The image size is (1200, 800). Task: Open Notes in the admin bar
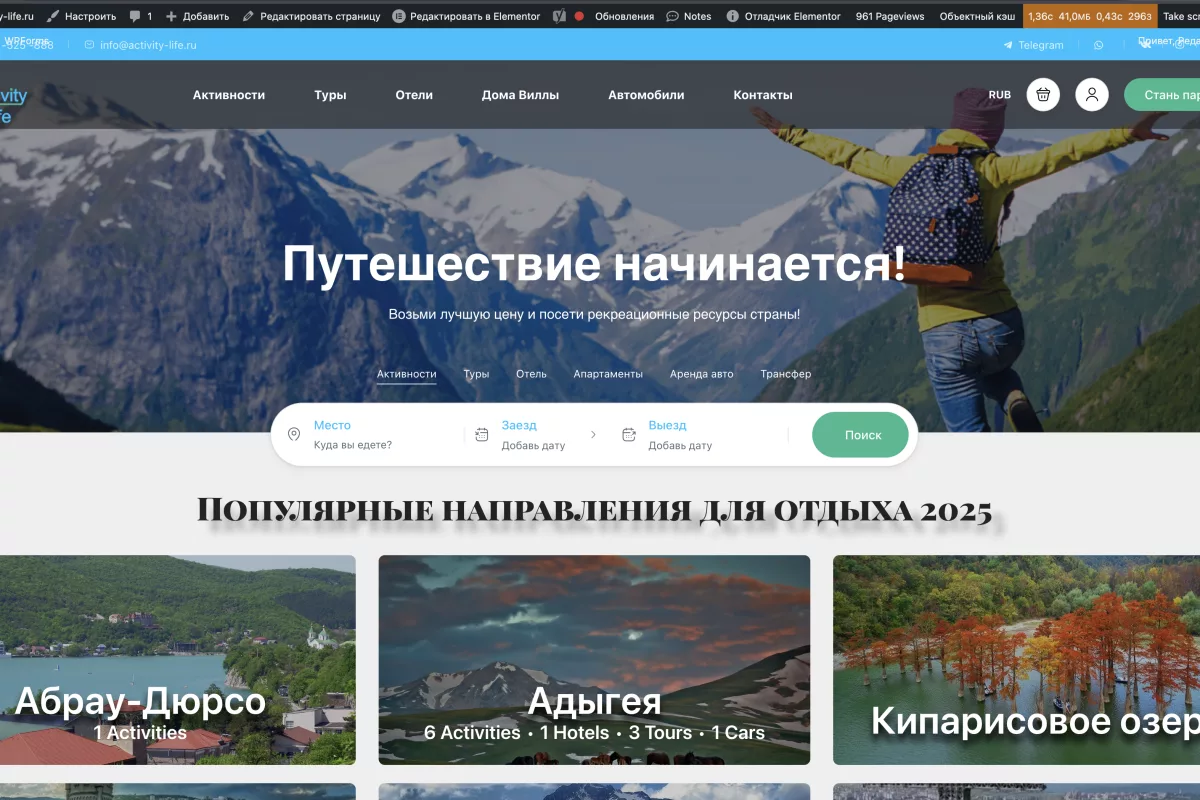(x=689, y=16)
